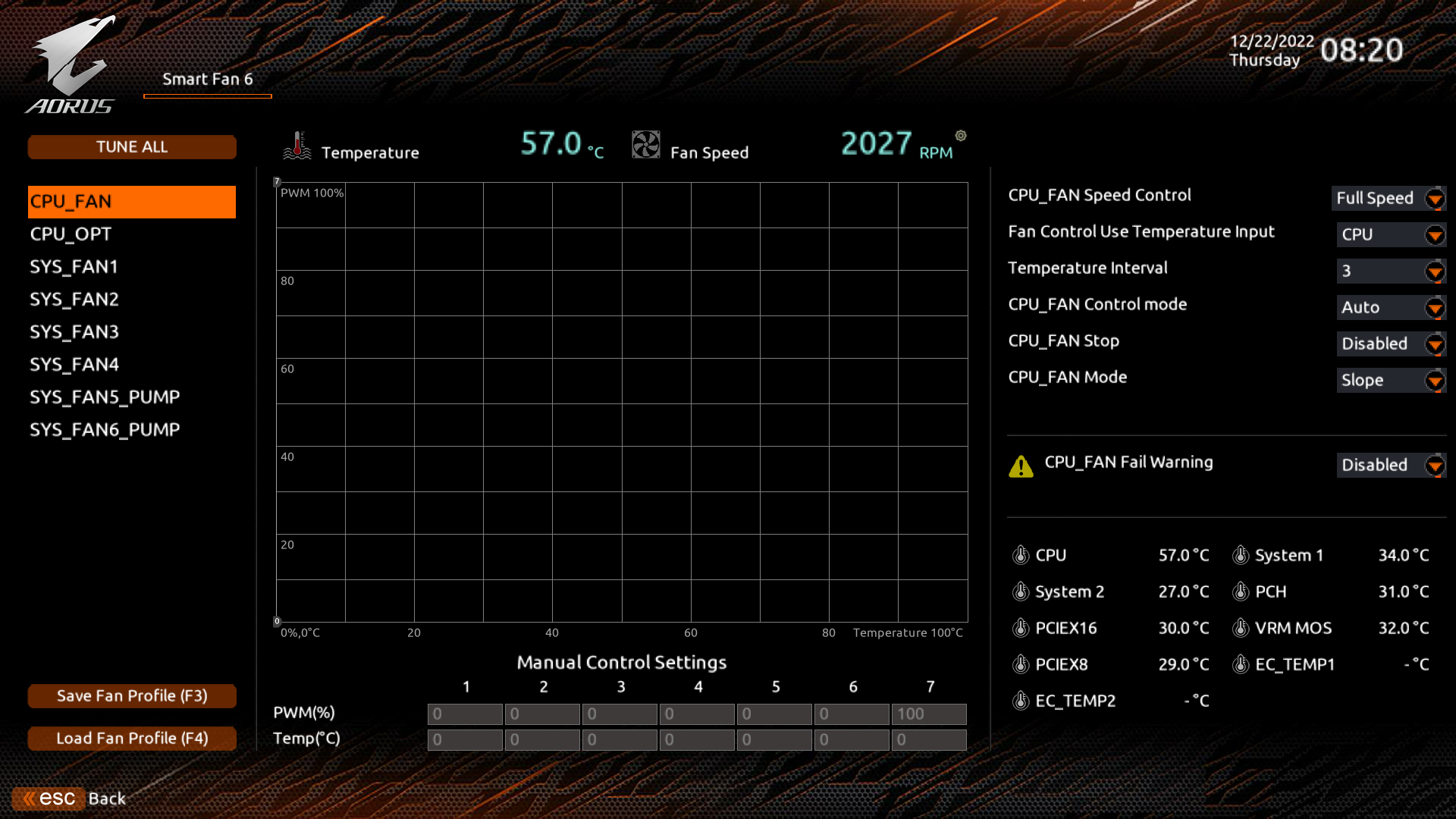
Task: Click Temp(°C) field for point 3
Action: coord(620,740)
